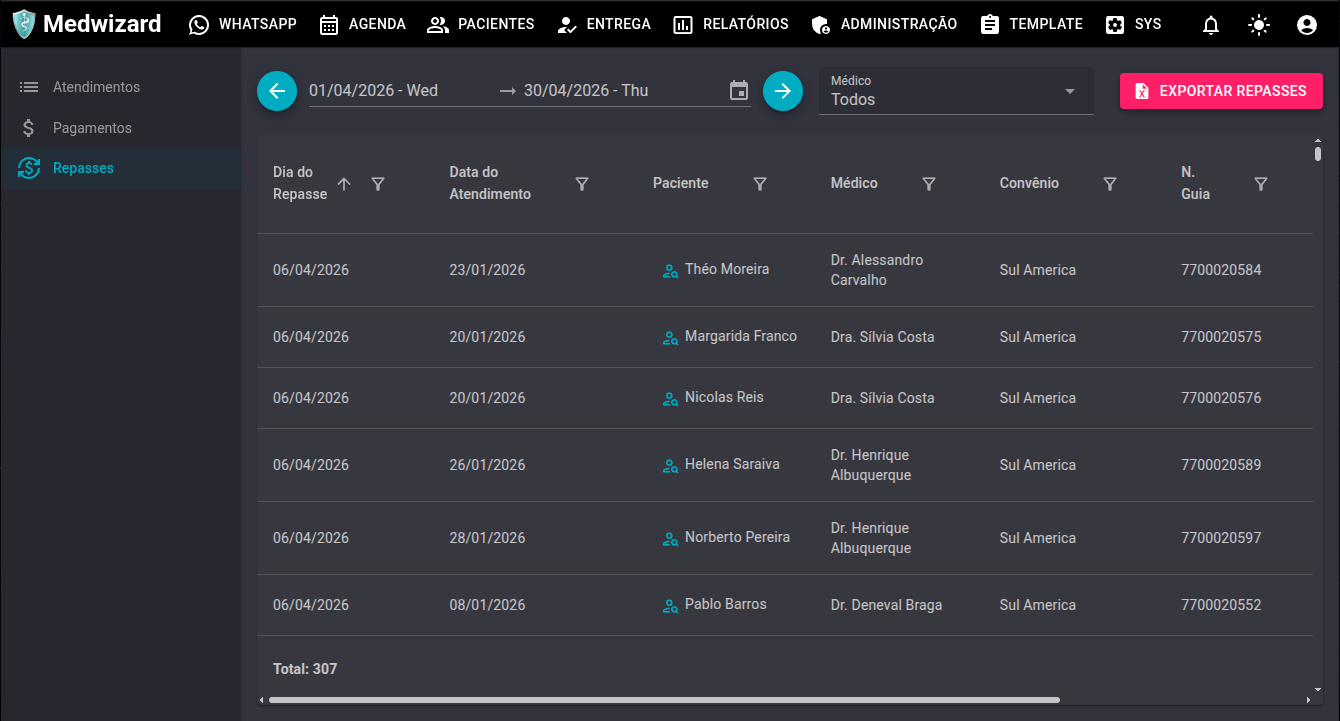
Task: Filter the Paciente column
Action: click(x=760, y=184)
